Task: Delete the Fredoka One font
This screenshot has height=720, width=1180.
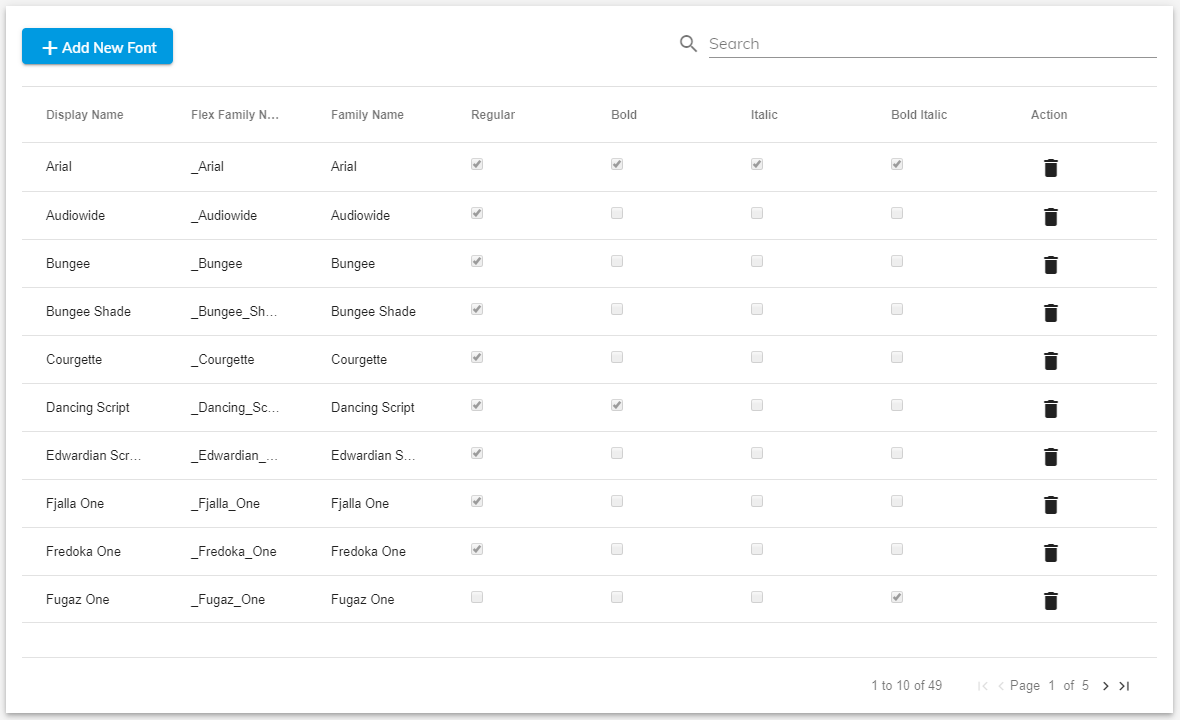Action: click(x=1051, y=553)
